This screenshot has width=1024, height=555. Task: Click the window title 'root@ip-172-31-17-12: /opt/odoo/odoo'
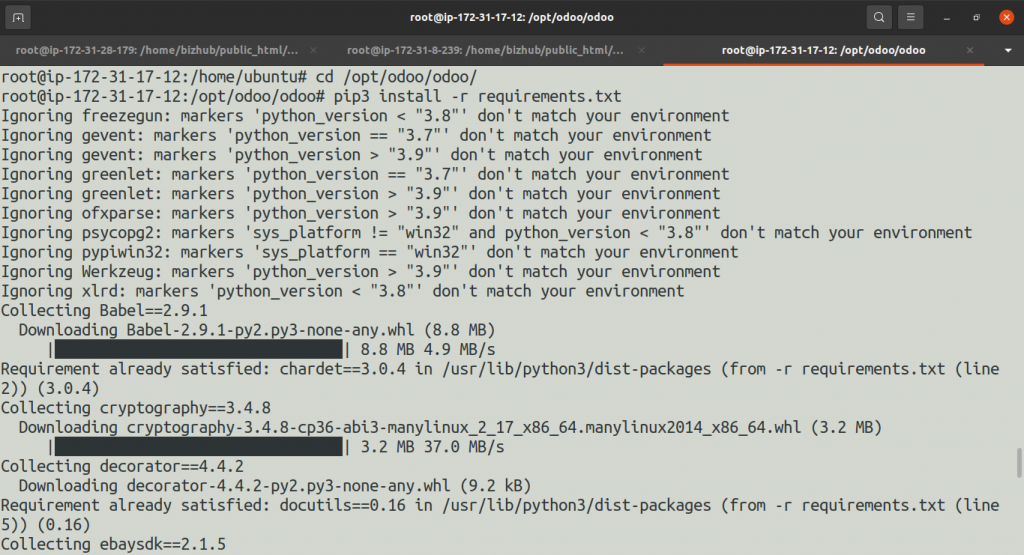tap(512, 18)
